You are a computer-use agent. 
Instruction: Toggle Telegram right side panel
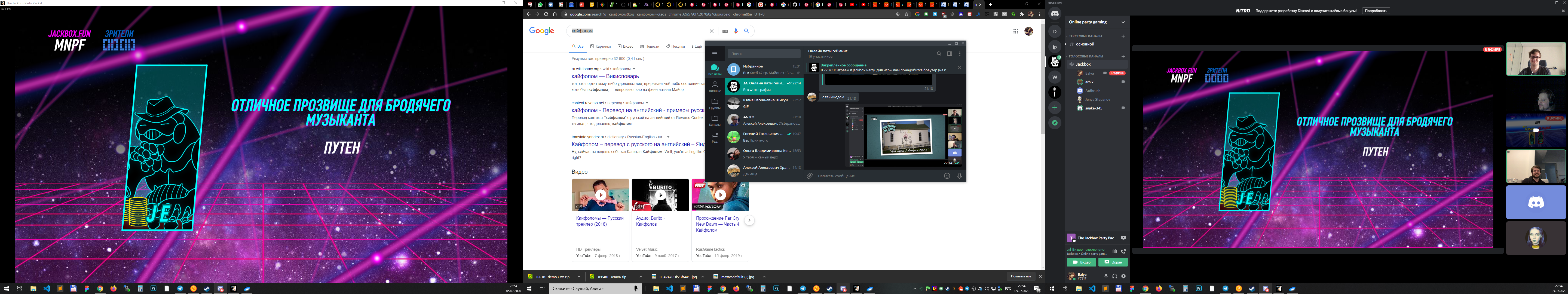point(949,54)
